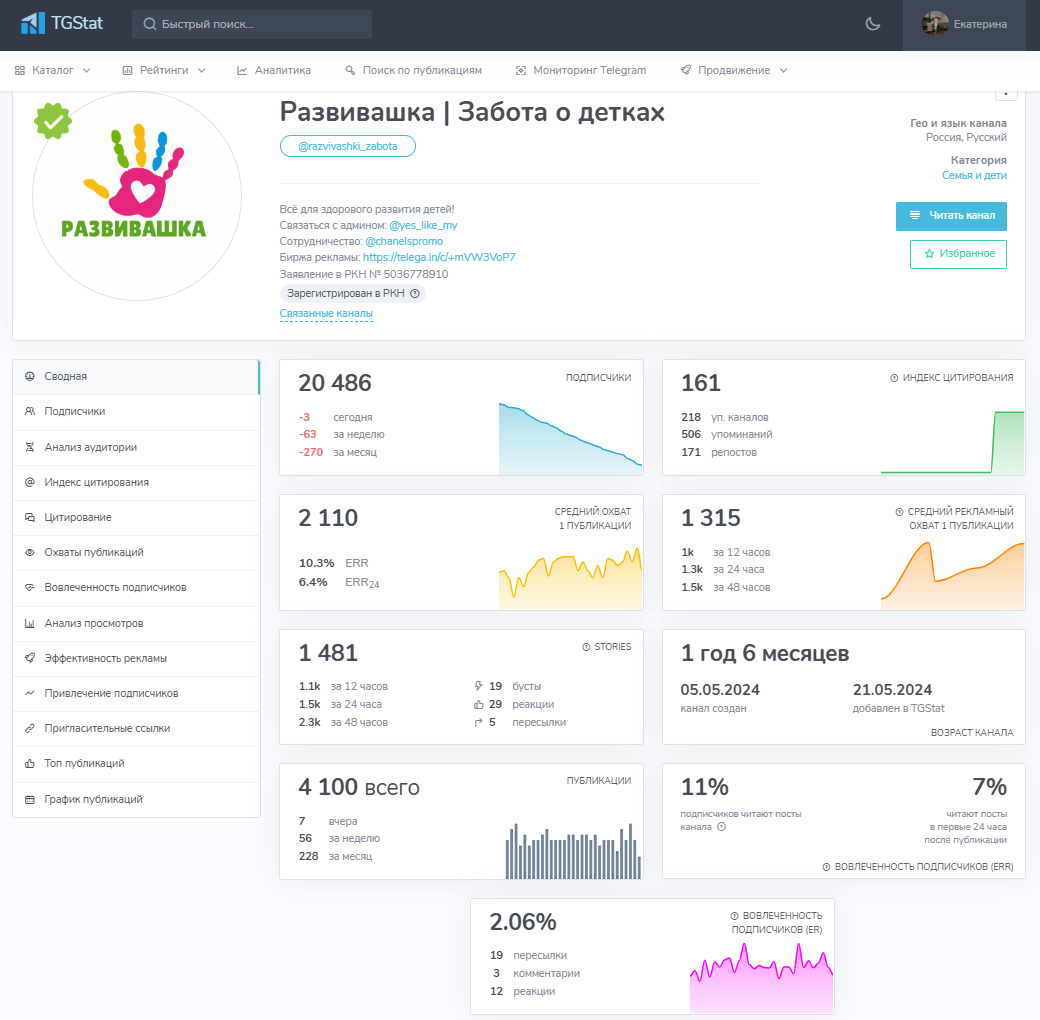Image resolution: width=1040 pixels, height=1020 pixels.
Task: Add channel to Избранное favorites
Action: pos(958,254)
